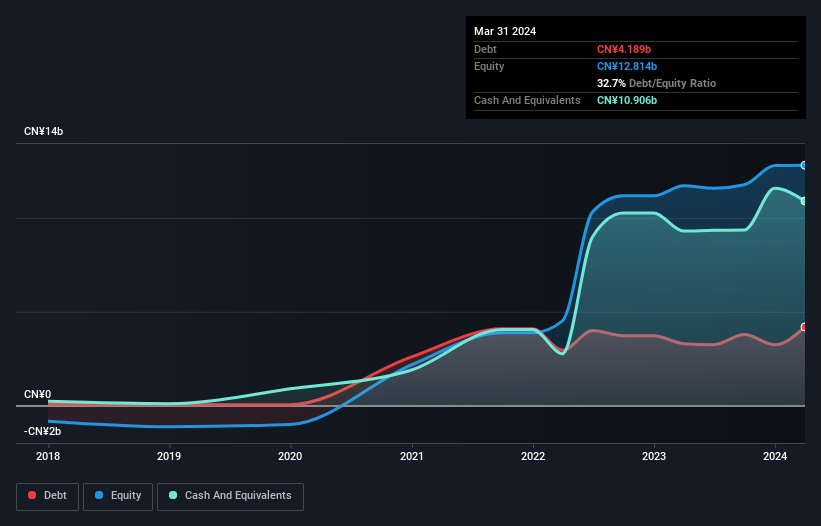Image resolution: width=821 pixels, height=526 pixels.
Task: Click the Debt endpoint marker at Mar 2024
Action: tap(804, 327)
